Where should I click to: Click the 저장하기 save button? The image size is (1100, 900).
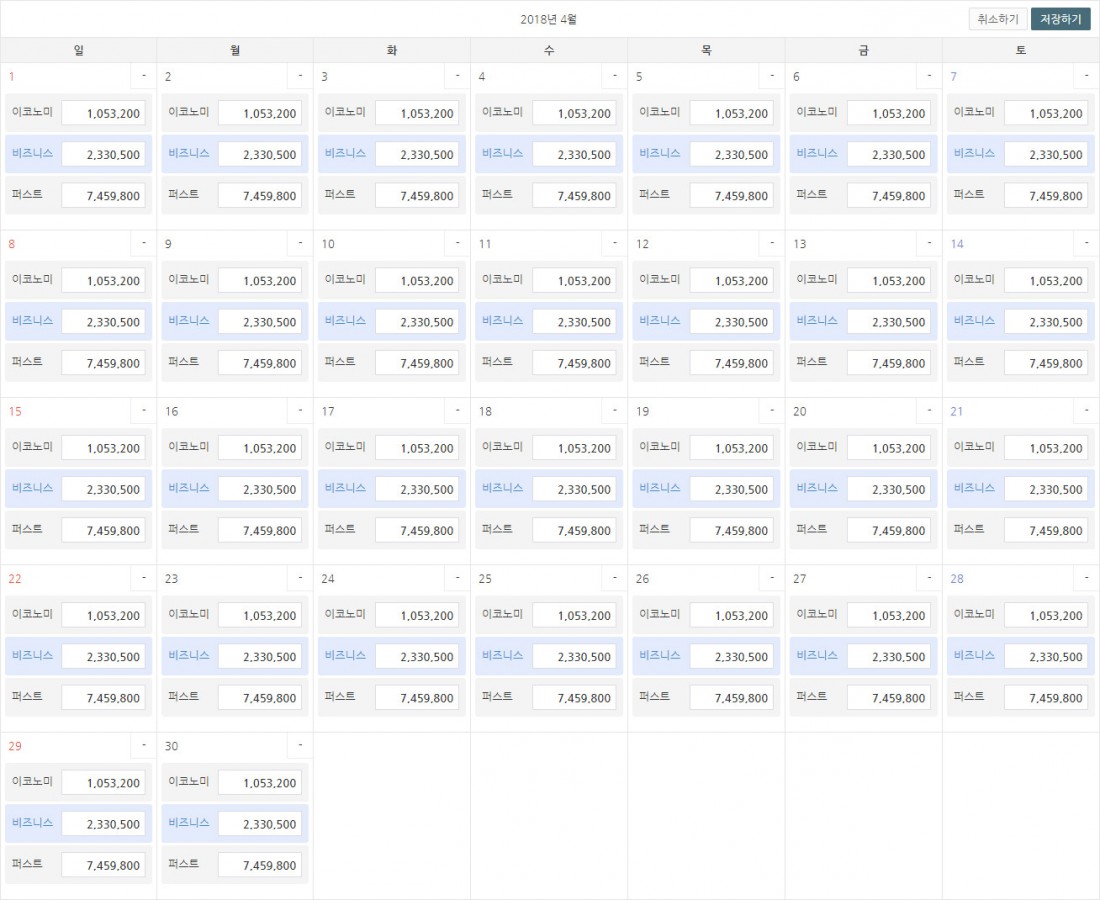(1061, 19)
